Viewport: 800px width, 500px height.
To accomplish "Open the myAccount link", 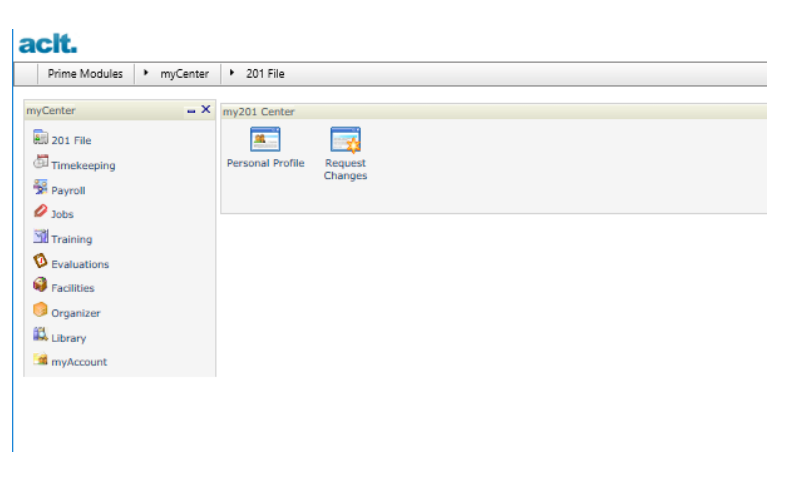I will click(79, 362).
